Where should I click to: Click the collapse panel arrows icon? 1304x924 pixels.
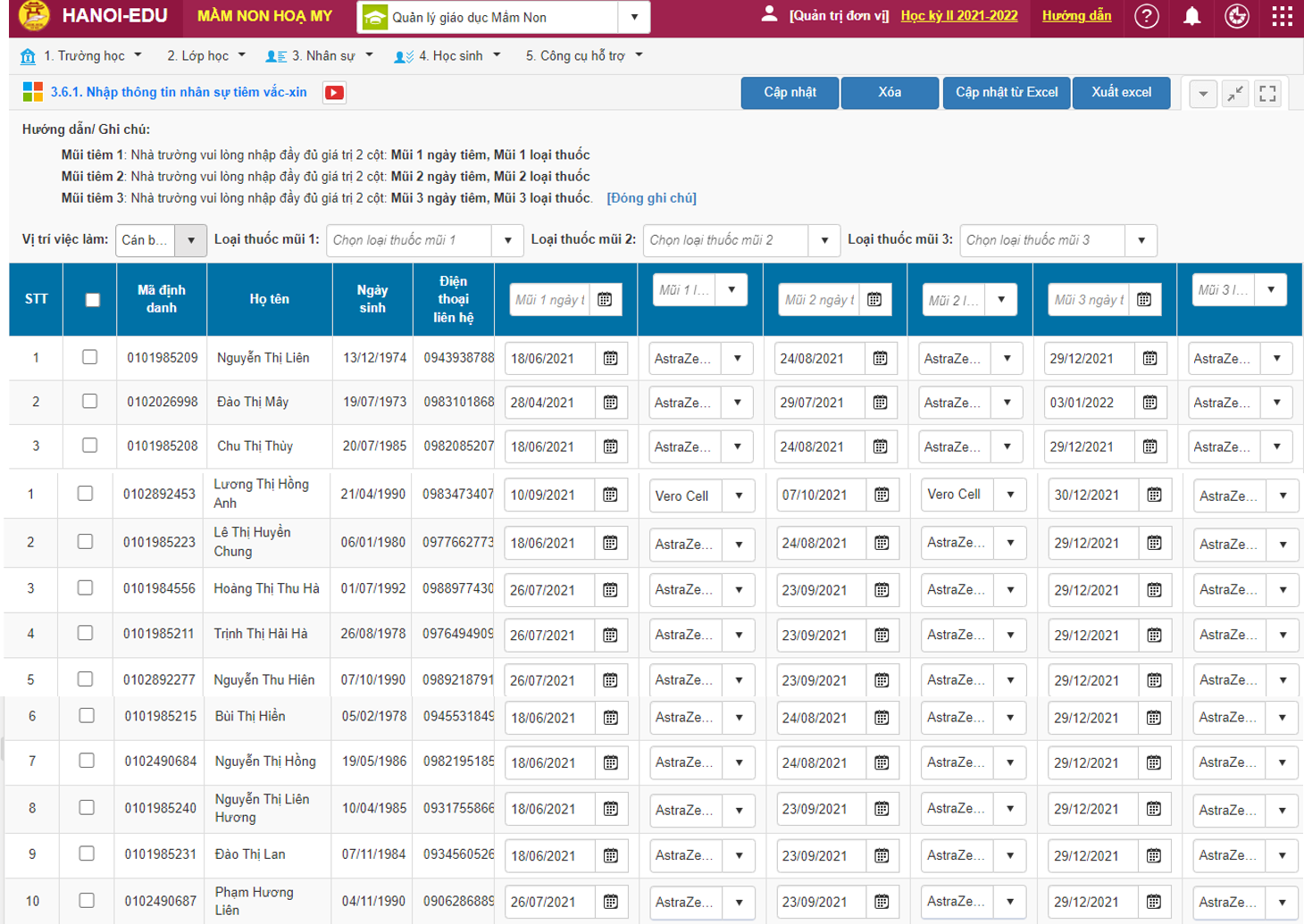[1235, 93]
